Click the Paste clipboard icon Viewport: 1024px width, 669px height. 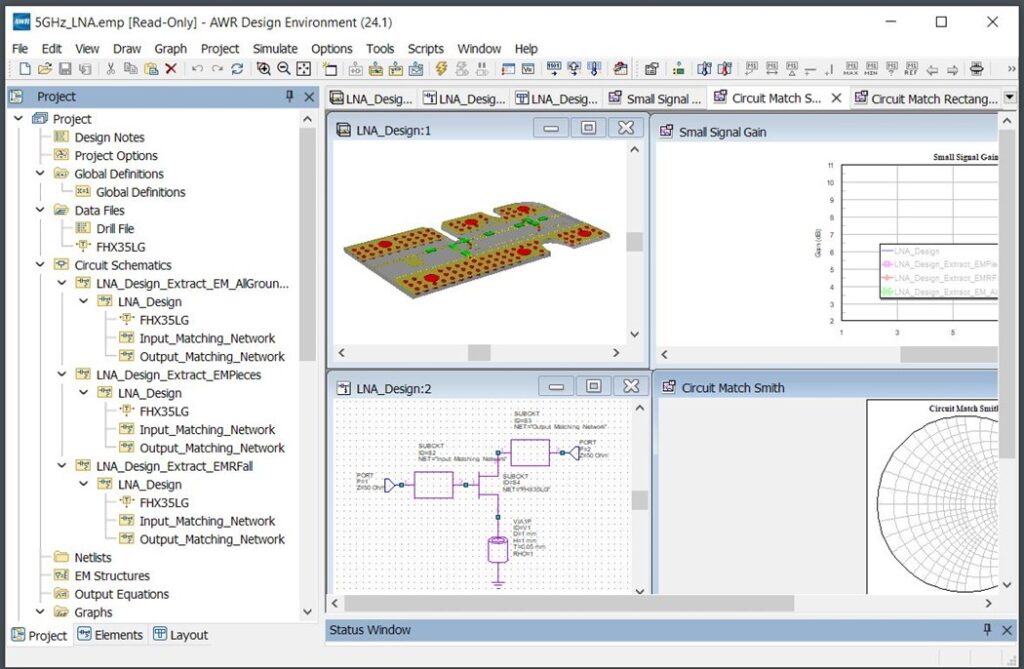coord(151,69)
